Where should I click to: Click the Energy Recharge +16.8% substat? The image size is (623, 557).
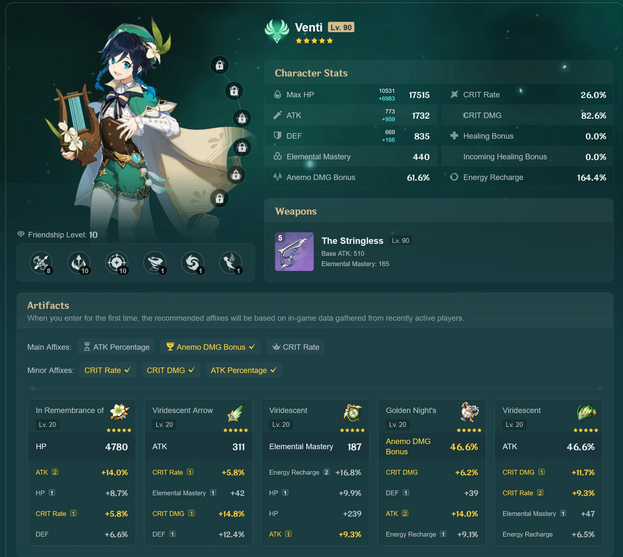[315, 472]
